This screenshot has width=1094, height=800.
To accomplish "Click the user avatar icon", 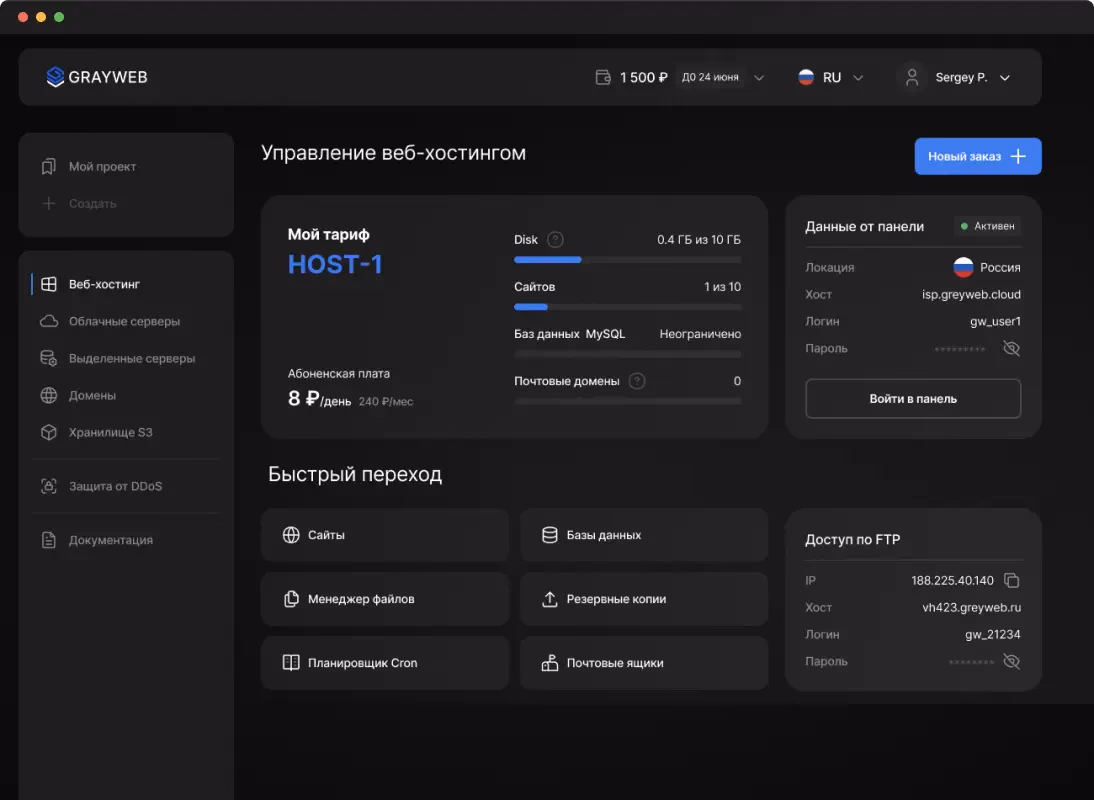I will [x=912, y=77].
